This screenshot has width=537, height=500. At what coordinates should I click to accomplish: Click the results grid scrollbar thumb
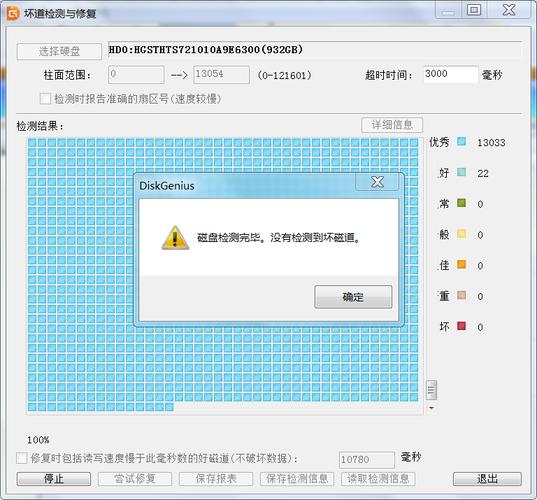pyautogui.click(x=431, y=390)
